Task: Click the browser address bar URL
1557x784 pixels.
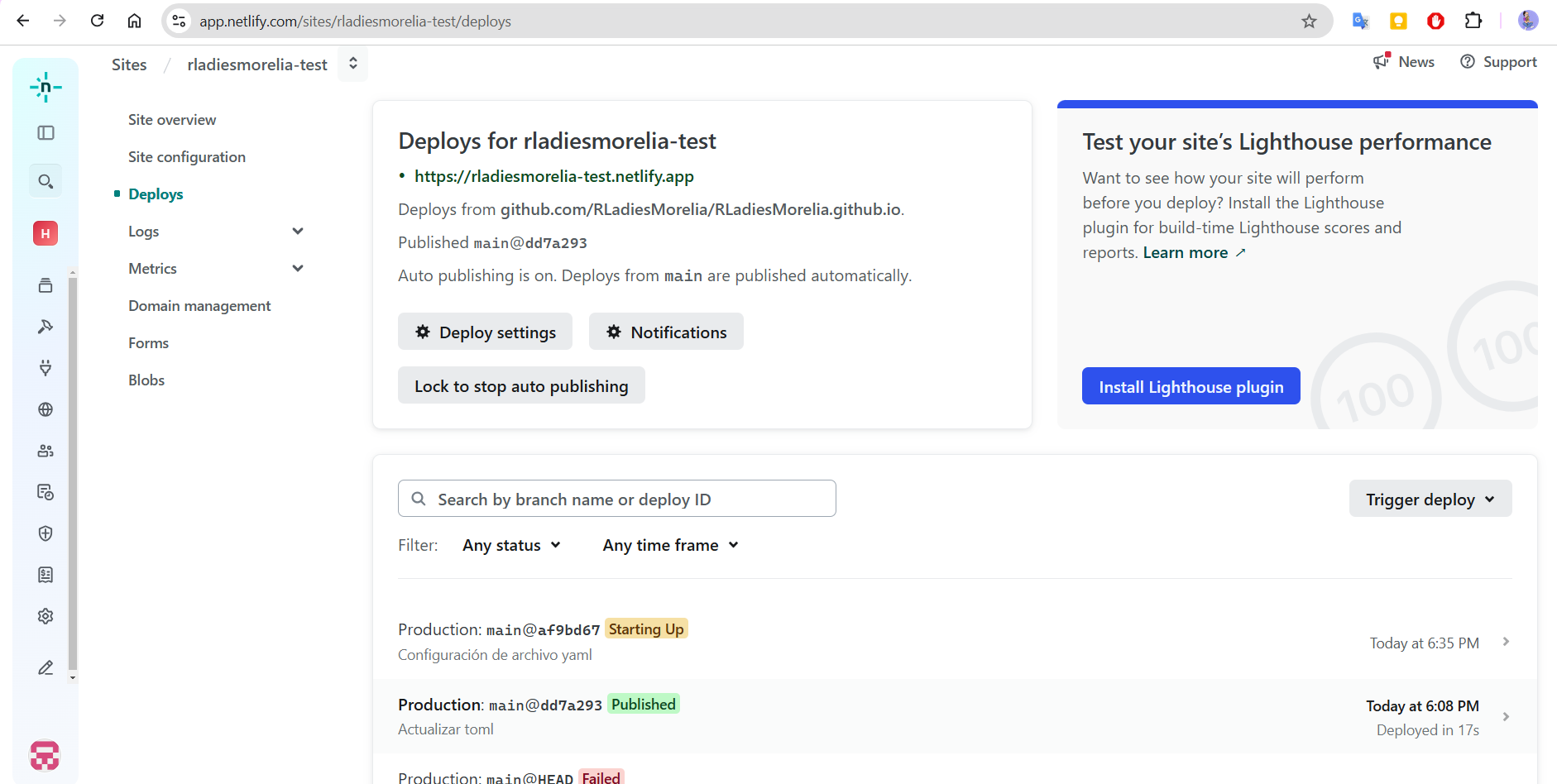Action: pos(355,22)
